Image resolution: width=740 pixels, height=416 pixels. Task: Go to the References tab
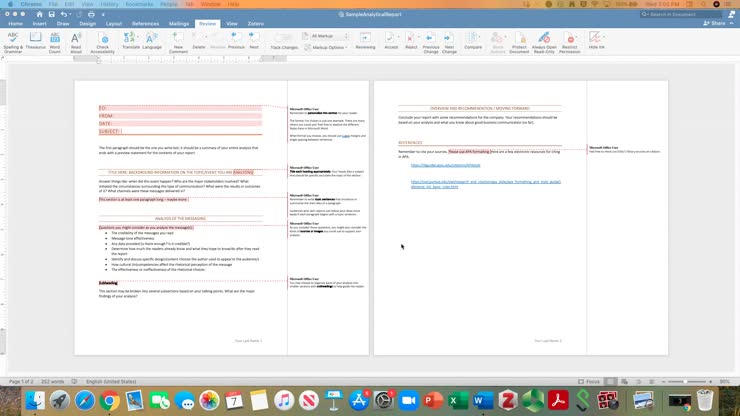pyautogui.click(x=145, y=24)
